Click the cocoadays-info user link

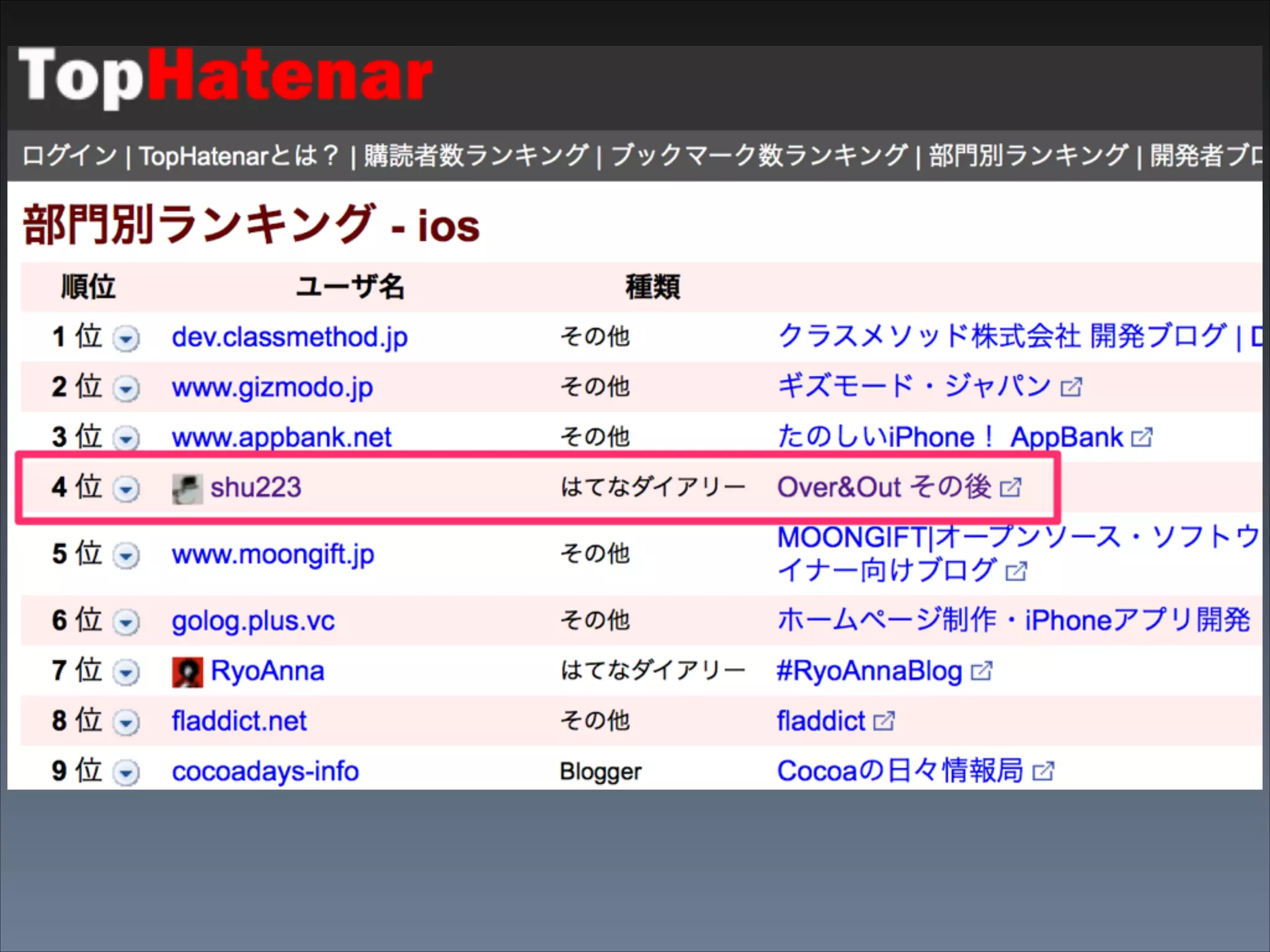point(265,771)
